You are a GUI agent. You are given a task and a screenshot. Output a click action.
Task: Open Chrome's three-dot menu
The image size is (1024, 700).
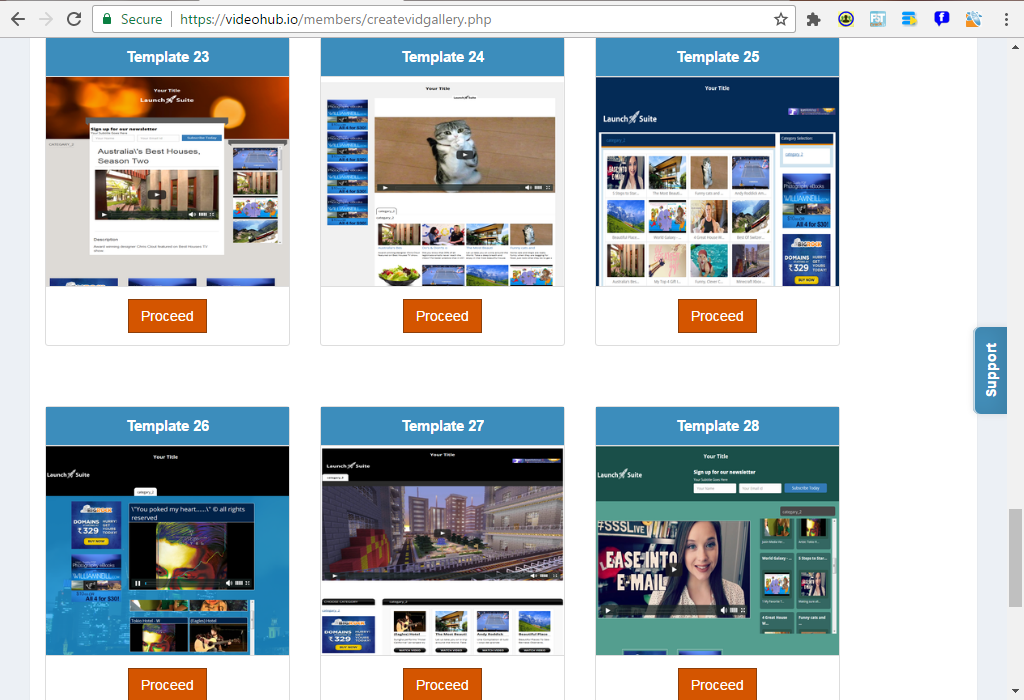tap(1006, 18)
